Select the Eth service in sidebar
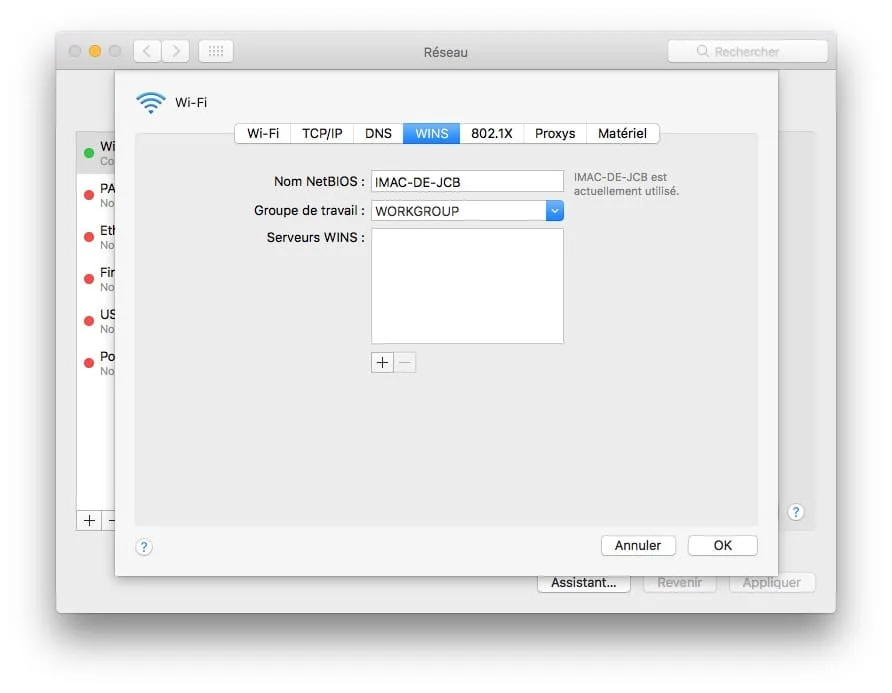892x693 pixels. (96, 237)
